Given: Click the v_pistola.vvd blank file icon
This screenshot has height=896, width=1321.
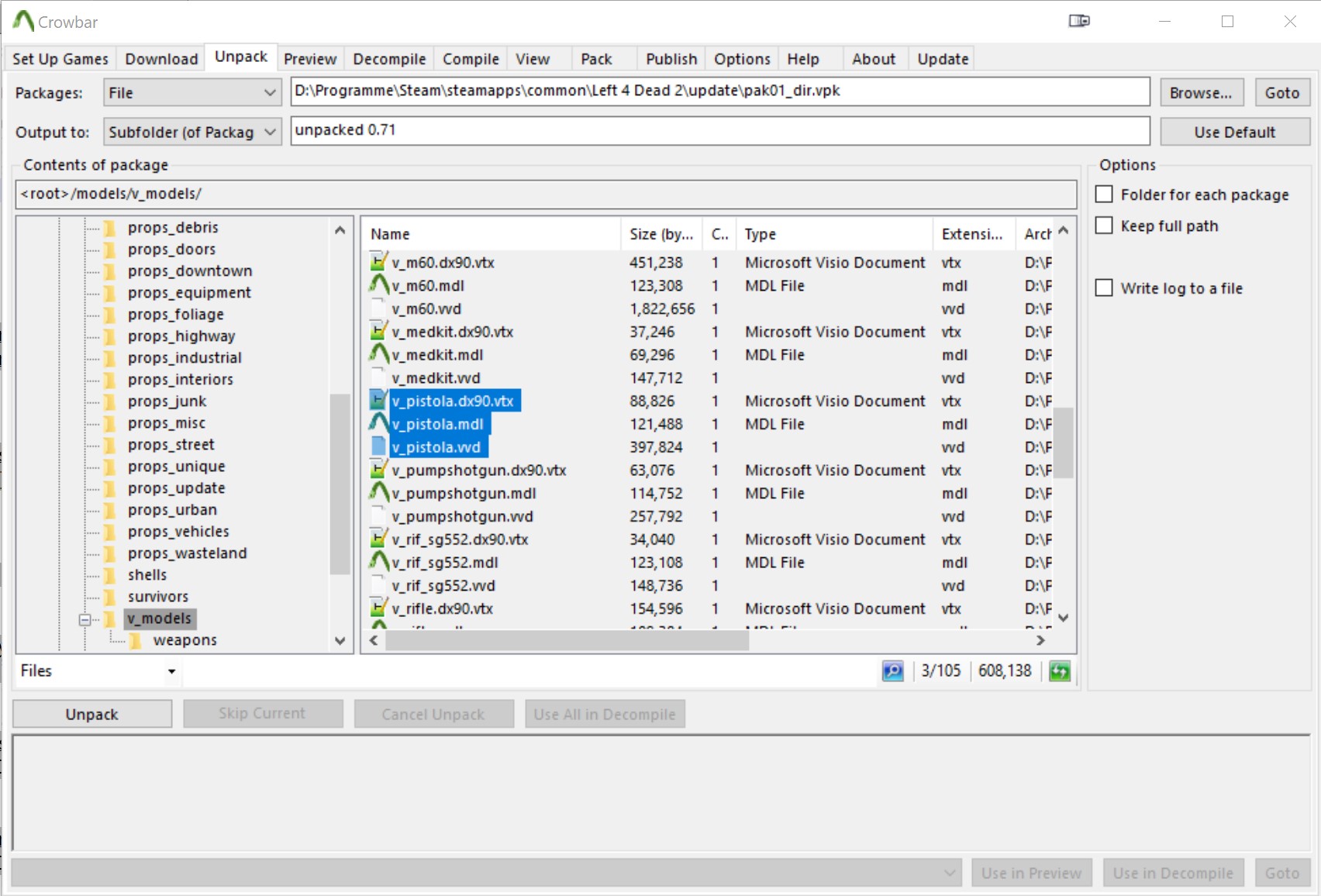Looking at the screenshot, I should (378, 447).
